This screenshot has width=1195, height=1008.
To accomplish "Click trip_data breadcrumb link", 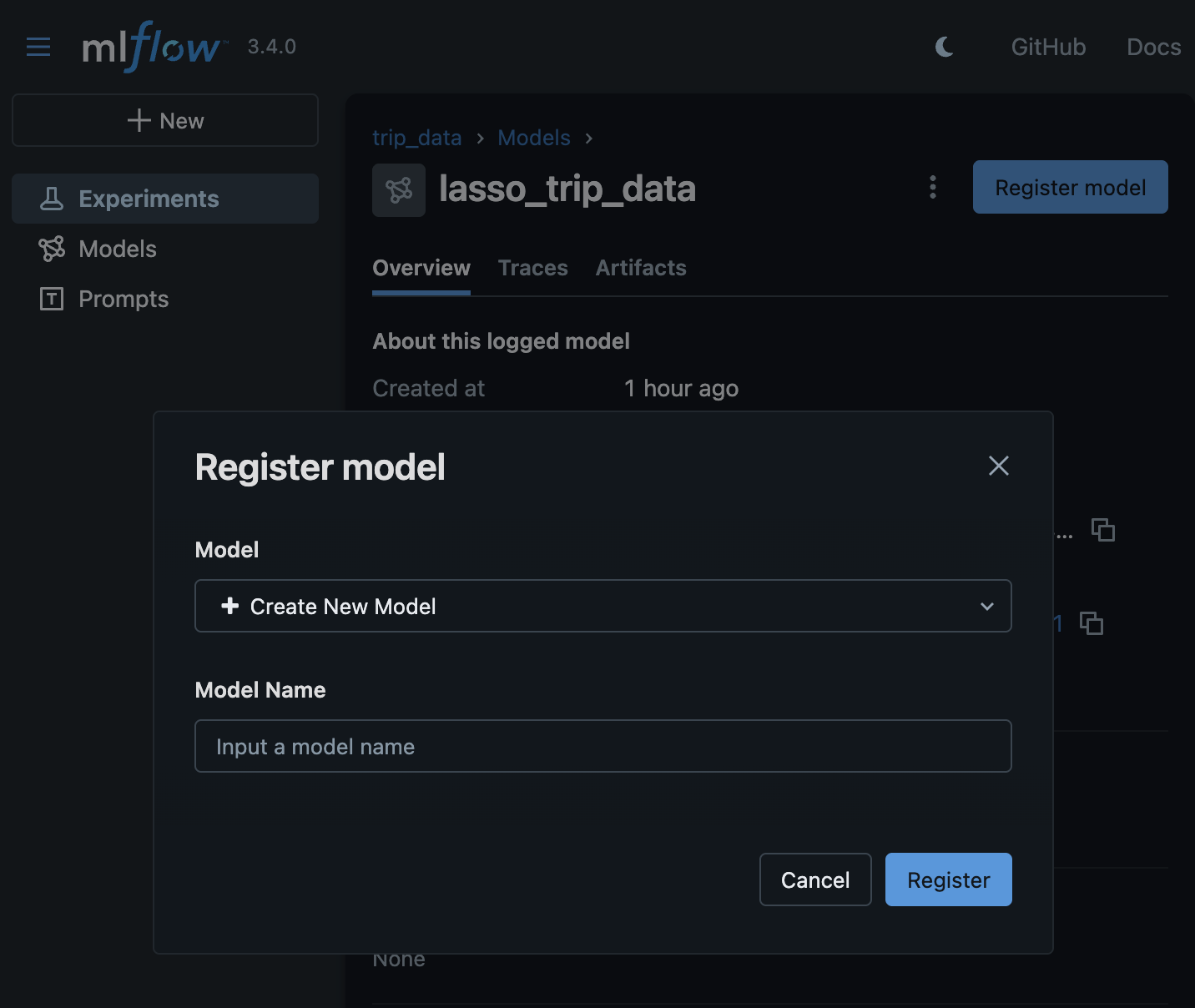I will tap(416, 138).
